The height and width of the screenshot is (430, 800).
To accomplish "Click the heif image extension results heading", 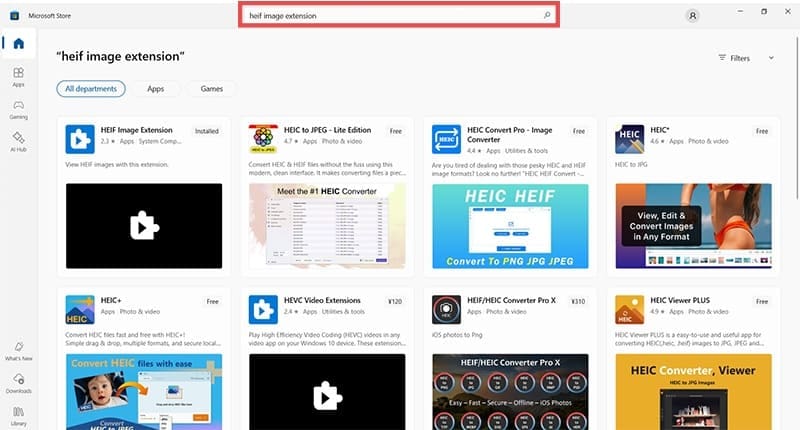I will pos(120,57).
